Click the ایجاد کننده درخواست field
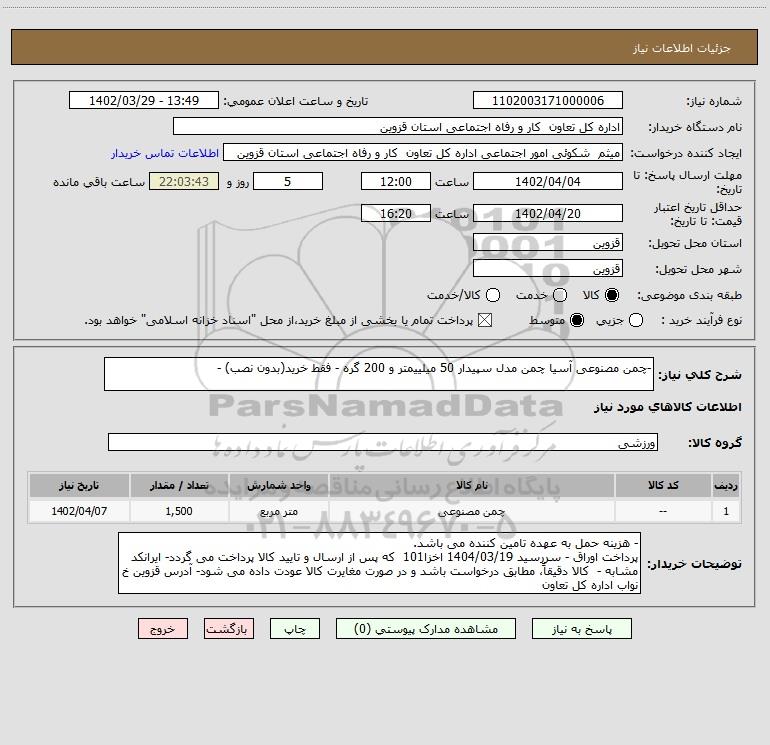The image size is (770, 745). pos(423,153)
